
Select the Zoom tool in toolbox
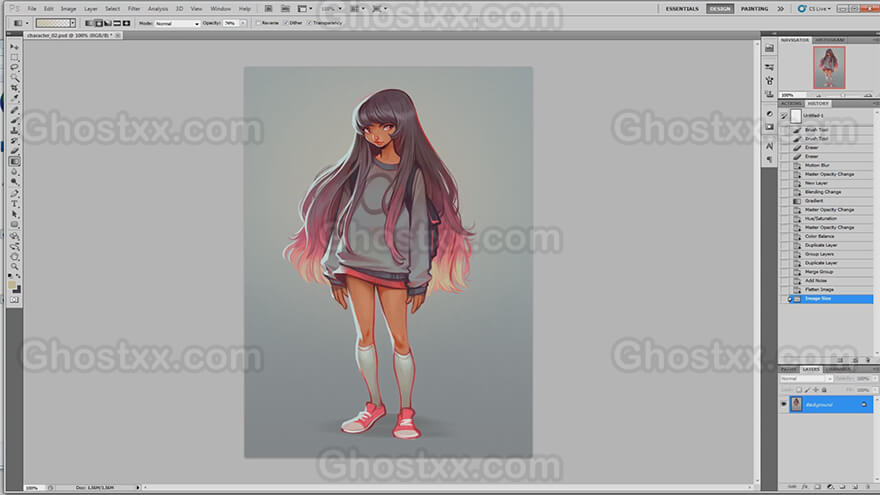point(14,267)
